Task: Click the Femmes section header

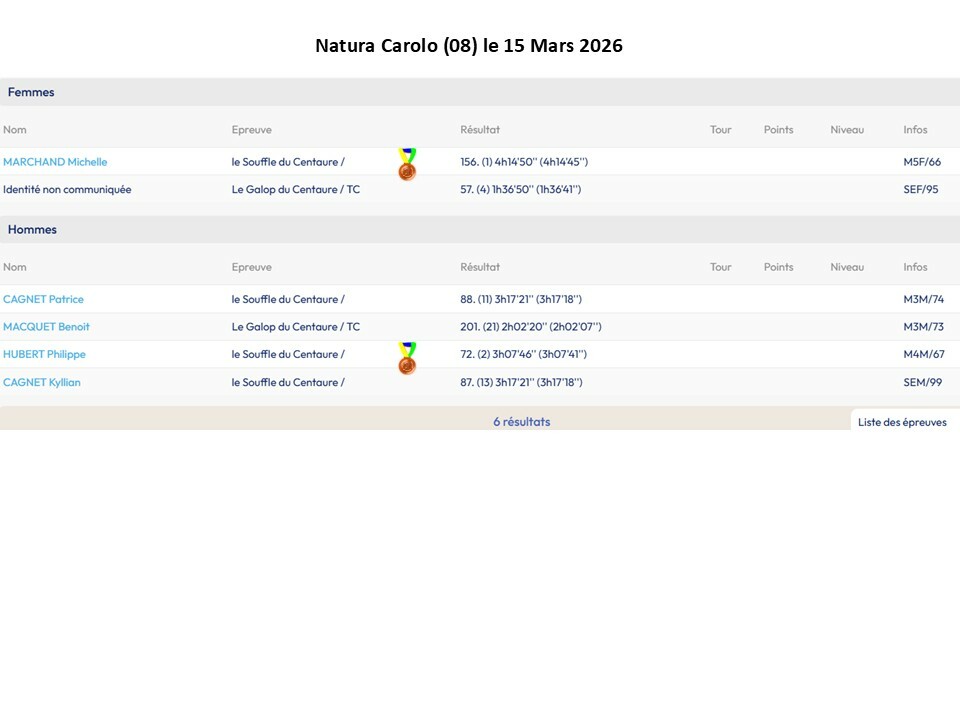Action: pos(31,92)
